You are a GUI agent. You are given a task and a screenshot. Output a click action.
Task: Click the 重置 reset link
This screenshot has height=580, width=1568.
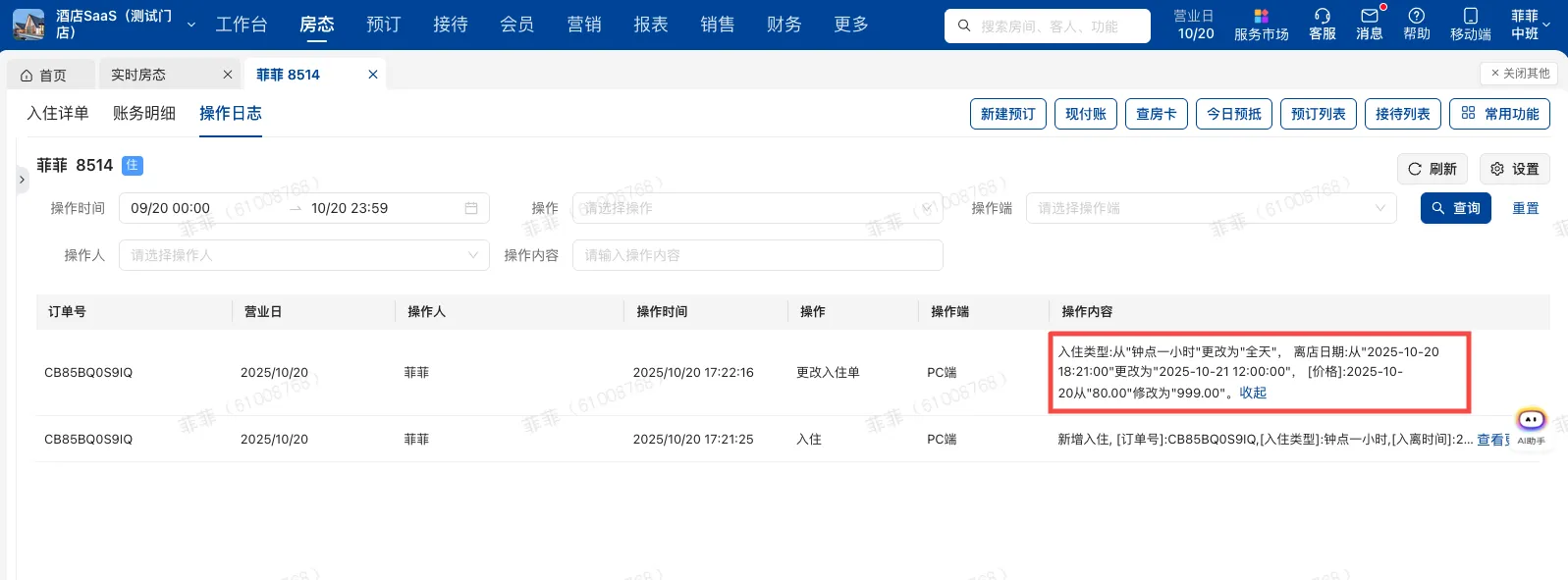pyautogui.click(x=1526, y=208)
